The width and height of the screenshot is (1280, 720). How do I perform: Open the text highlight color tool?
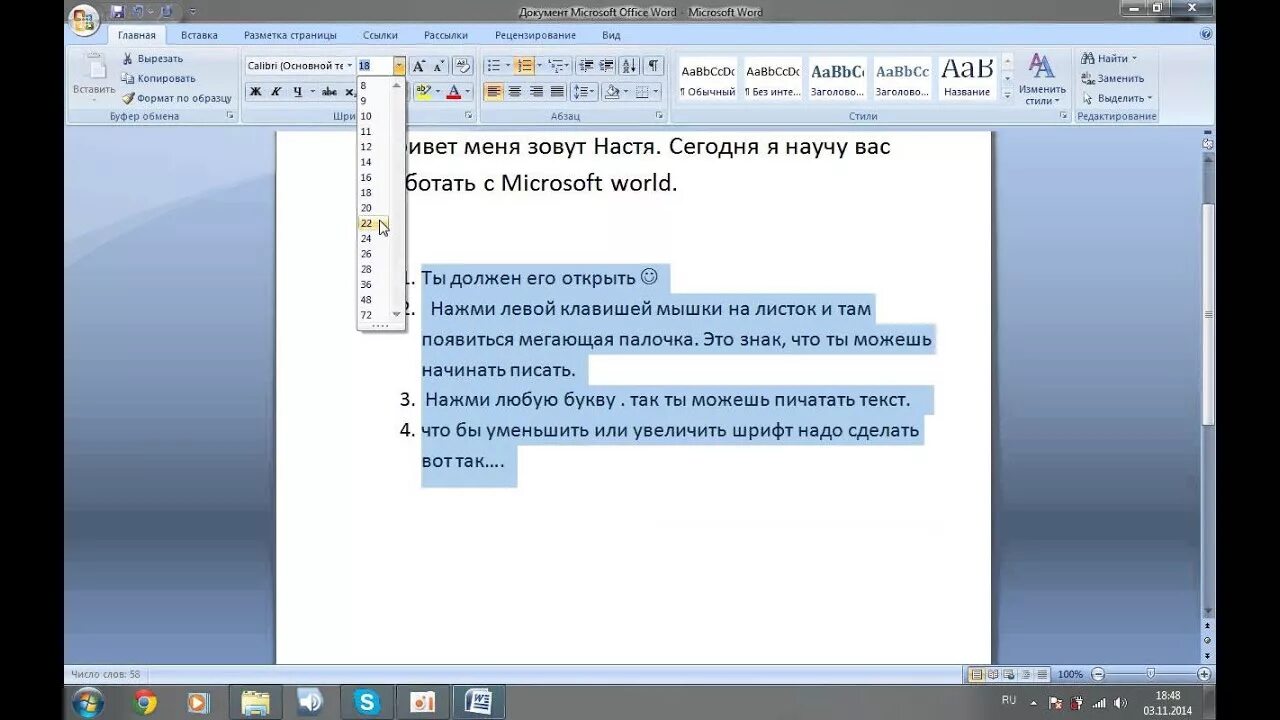pyautogui.click(x=423, y=92)
